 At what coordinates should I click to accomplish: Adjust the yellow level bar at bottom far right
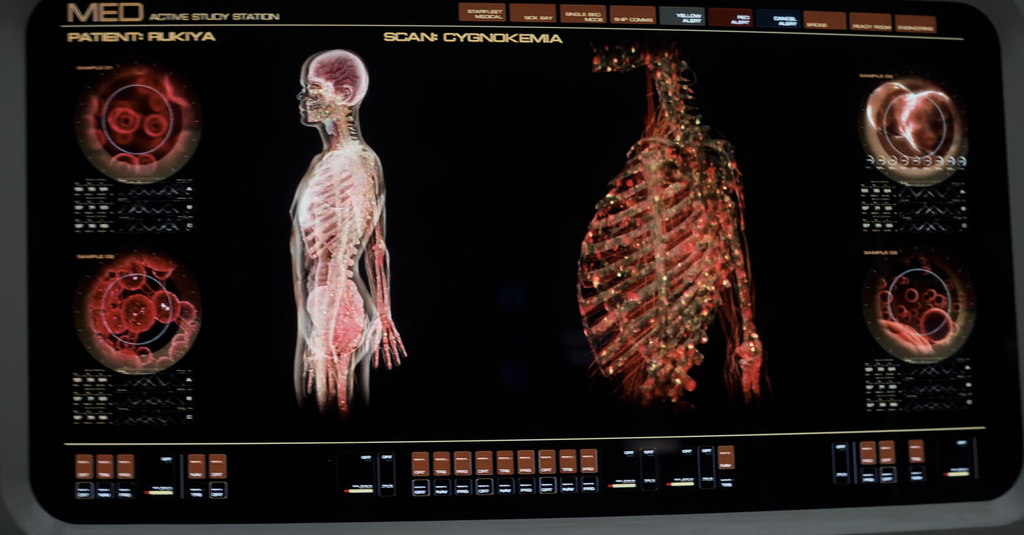tap(957, 473)
